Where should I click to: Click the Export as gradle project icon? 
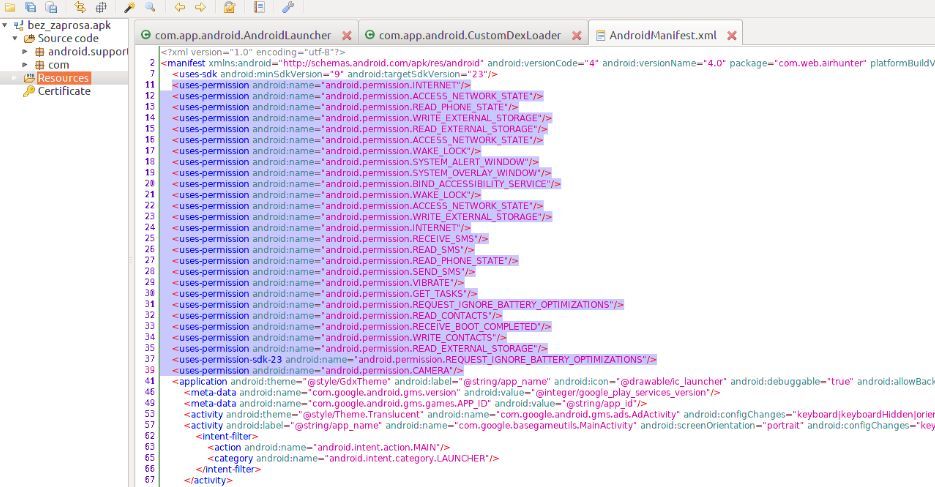(52, 7)
